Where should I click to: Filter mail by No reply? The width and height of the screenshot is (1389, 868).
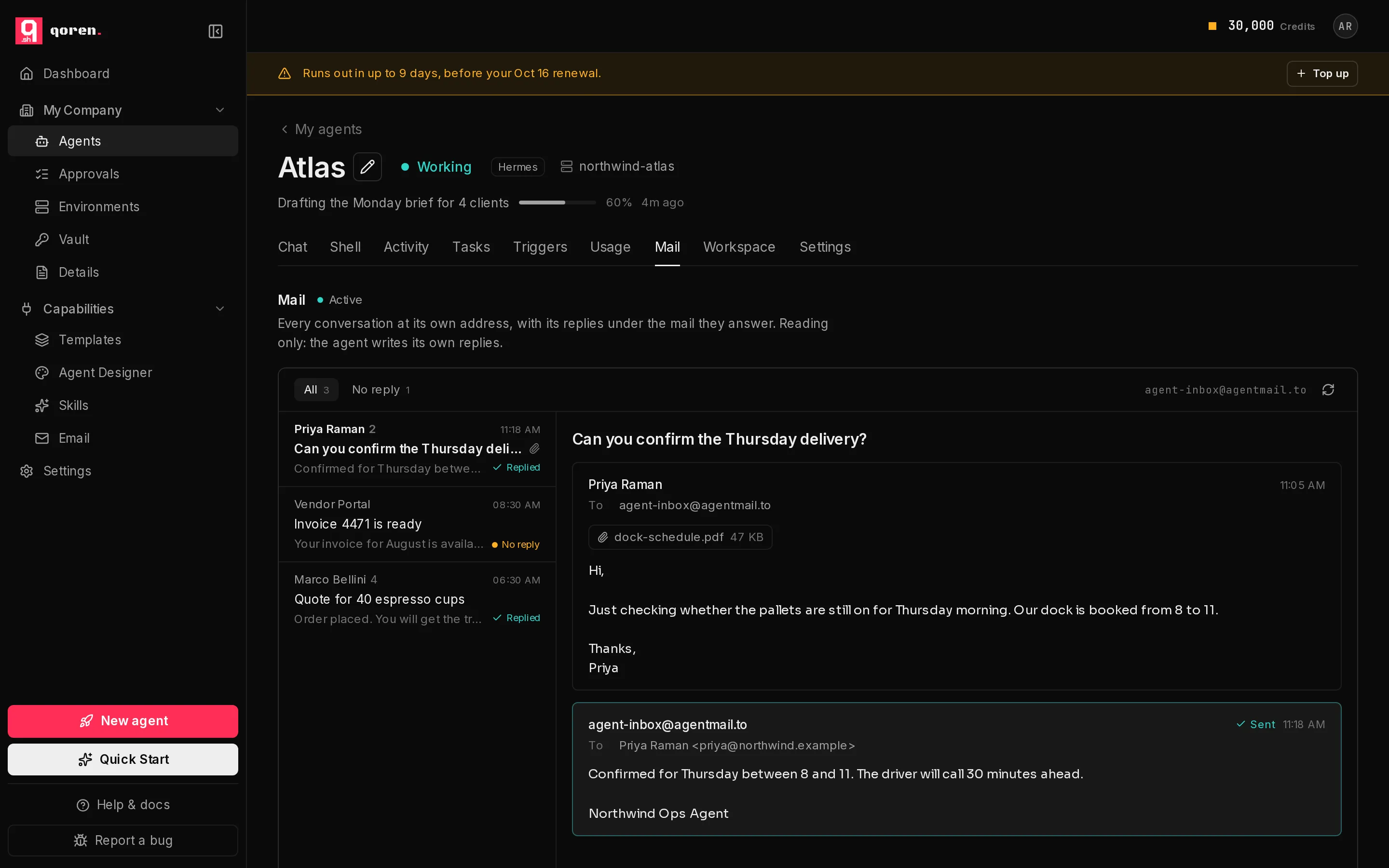coord(381,390)
